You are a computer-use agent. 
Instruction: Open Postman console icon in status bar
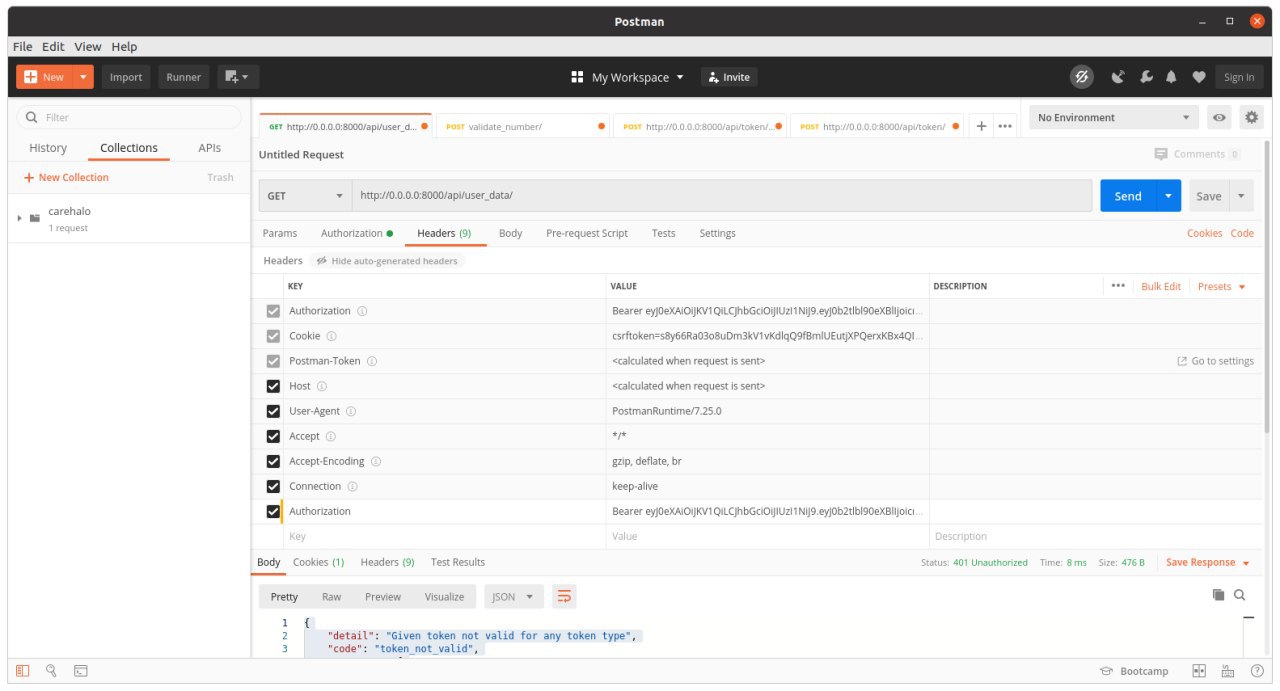click(x=81, y=671)
